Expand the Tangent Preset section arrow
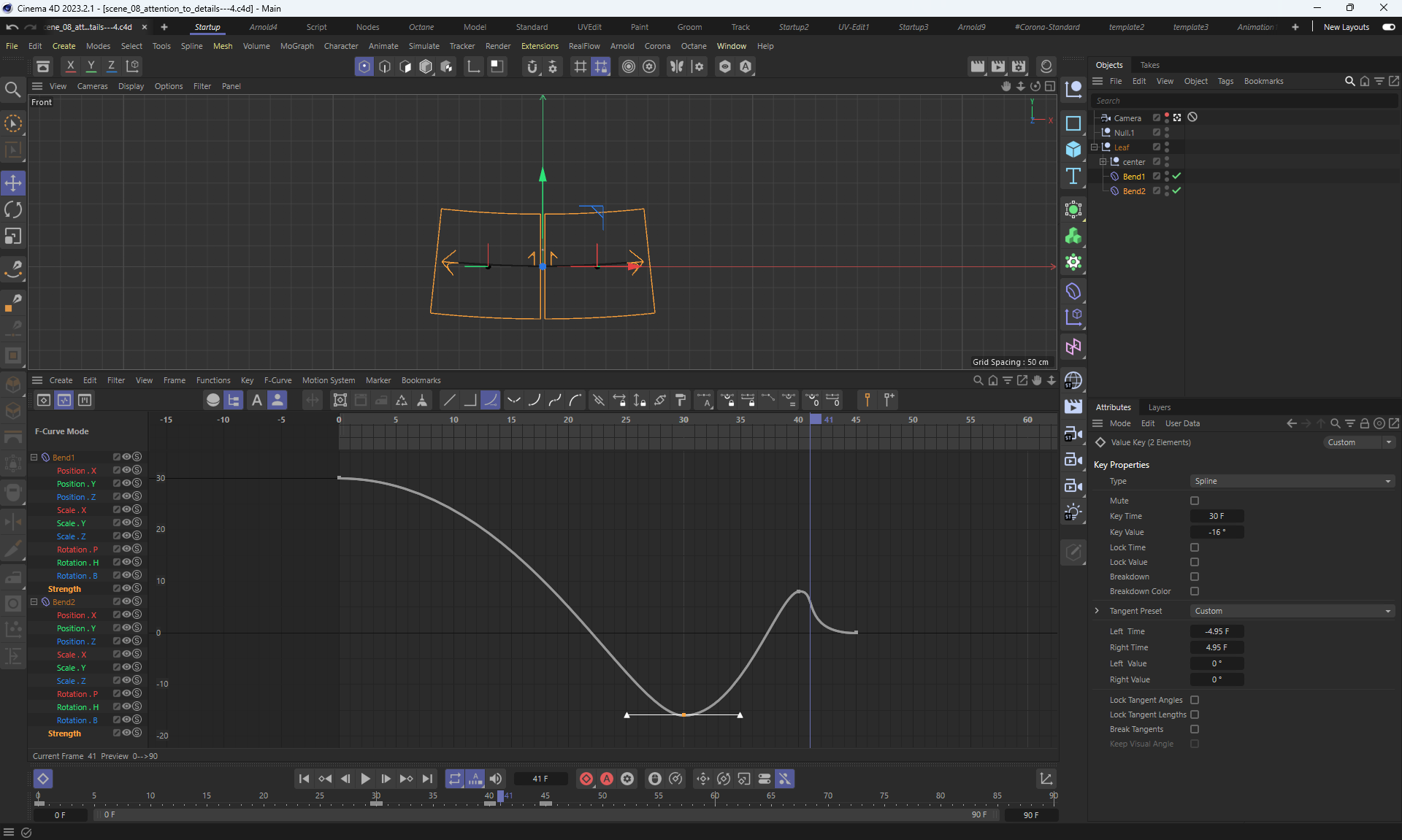This screenshot has width=1402, height=840. pyautogui.click(x=1097, y=611)
